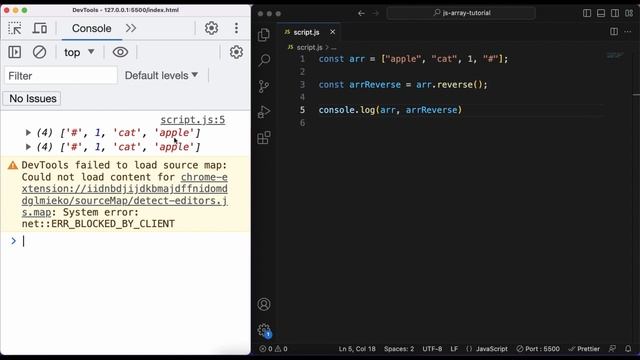Image resolution: width=640 pixels, height=360 pixels.
Task: Click script.js in the breadcrumb
Action: pyautogui.click(x=309, y=47)
